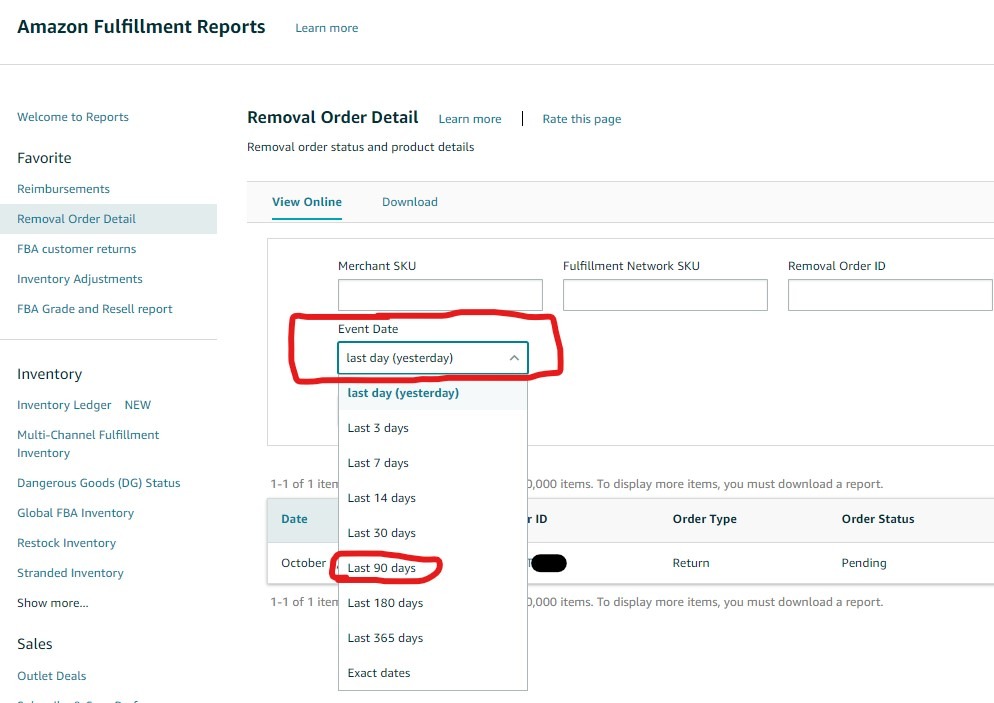Open Inventory Ledger report
994x703 pixels.
point(64,405)
